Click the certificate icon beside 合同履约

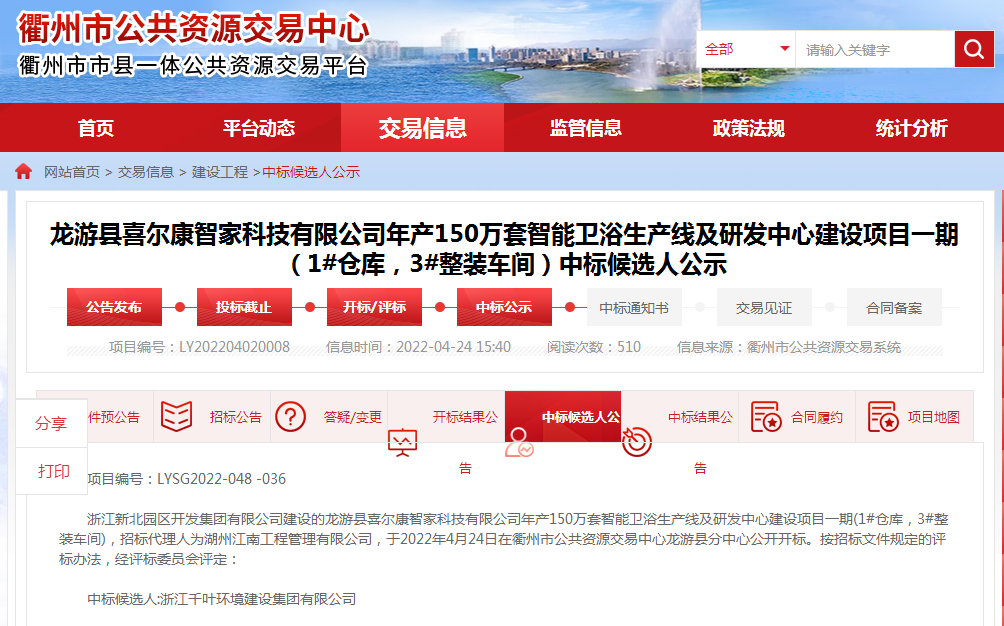pos(766,417)
